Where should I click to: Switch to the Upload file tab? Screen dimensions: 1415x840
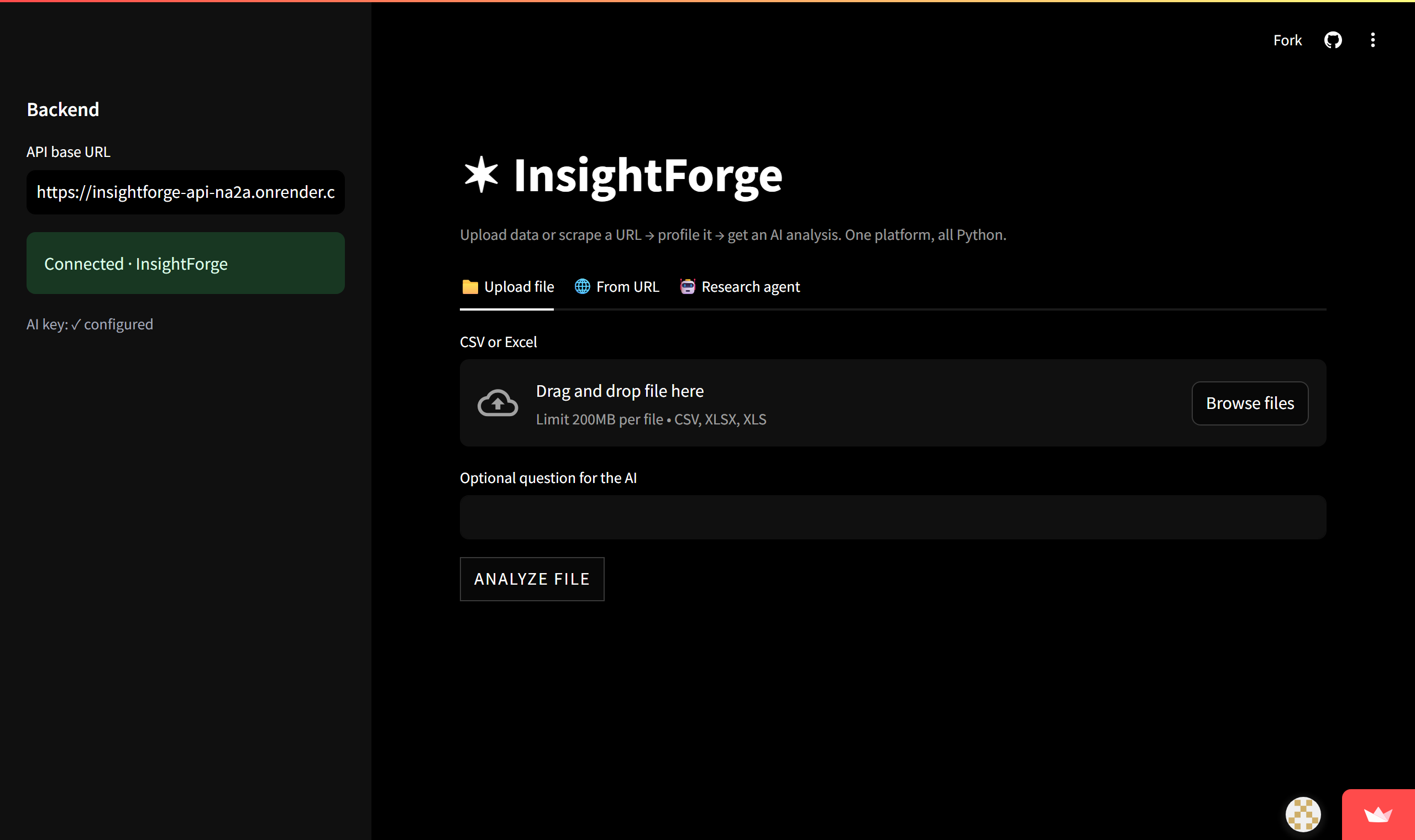(507, 287)
